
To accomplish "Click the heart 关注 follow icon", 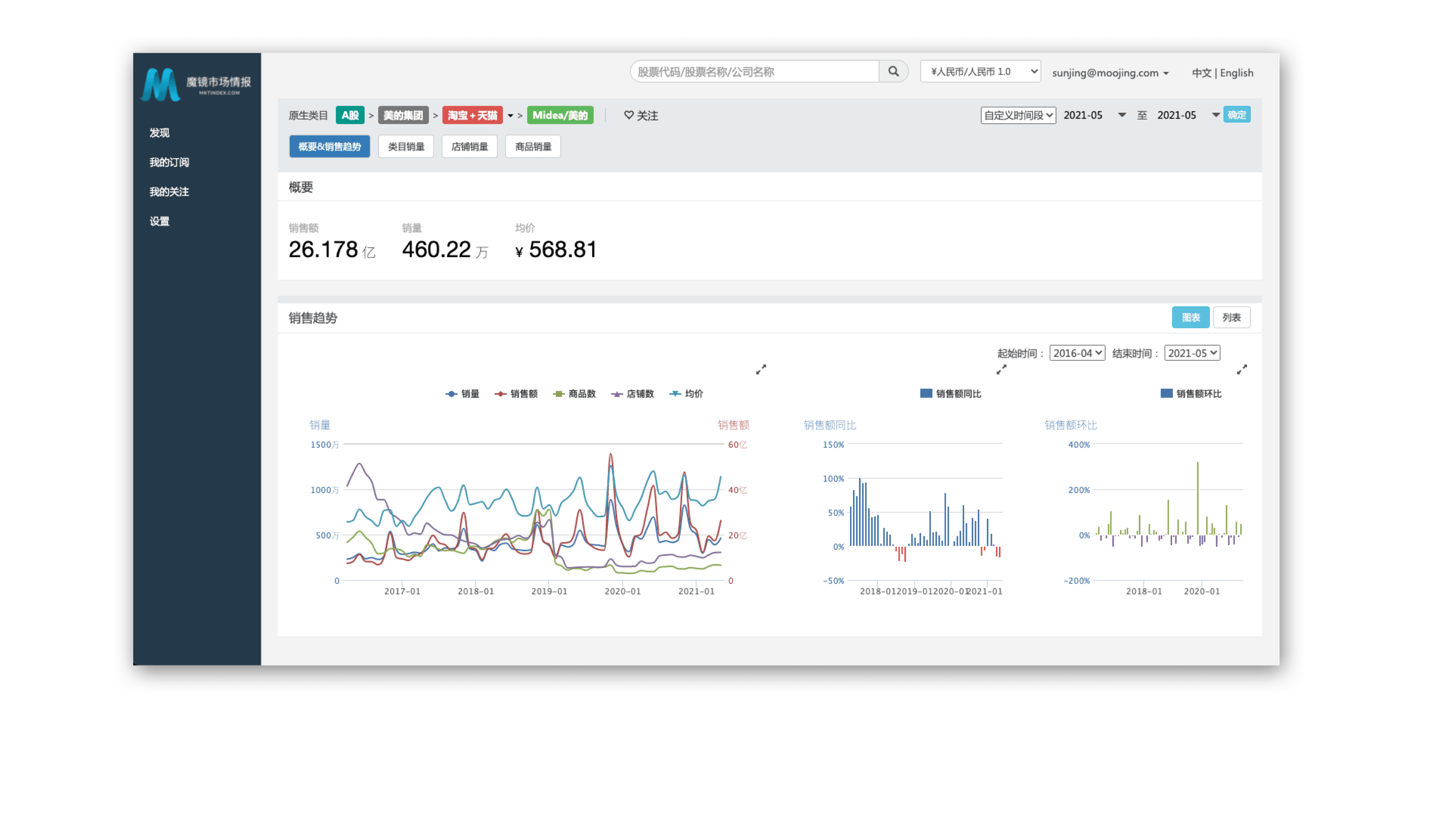I will [x=629, y=115].
